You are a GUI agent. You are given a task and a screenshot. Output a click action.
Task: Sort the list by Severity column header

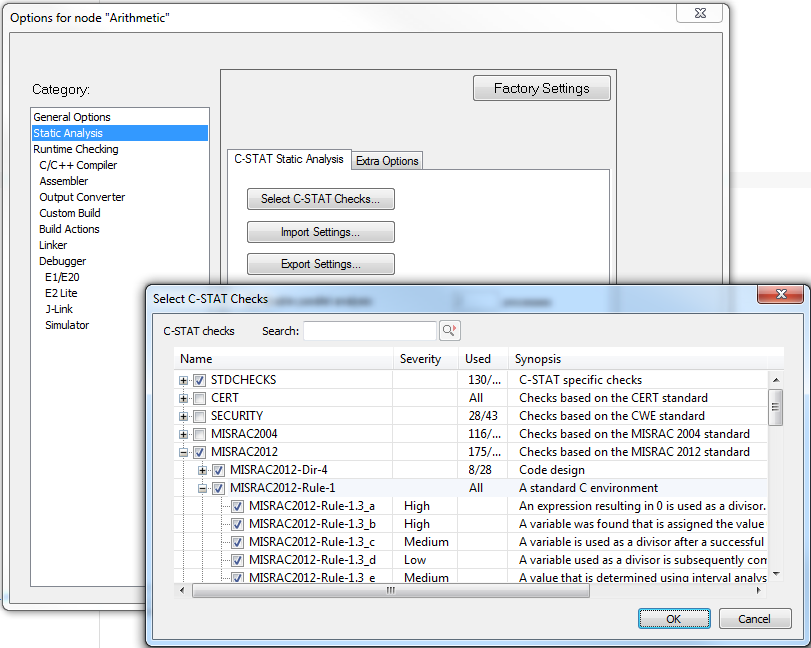coord(420,359)
